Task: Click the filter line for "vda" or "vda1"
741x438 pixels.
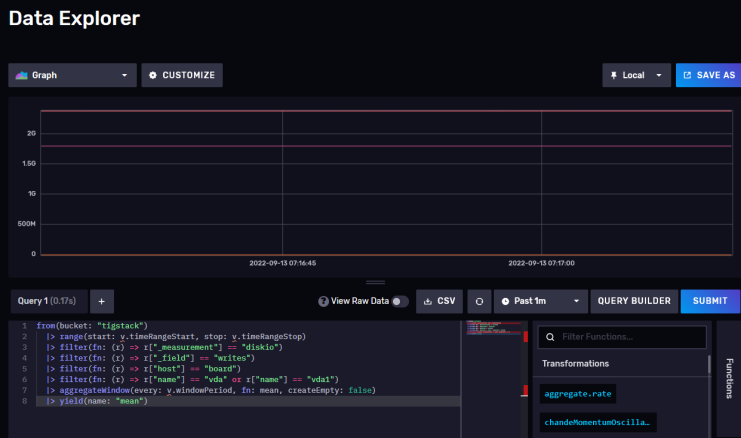Action: tap(192, 379)
